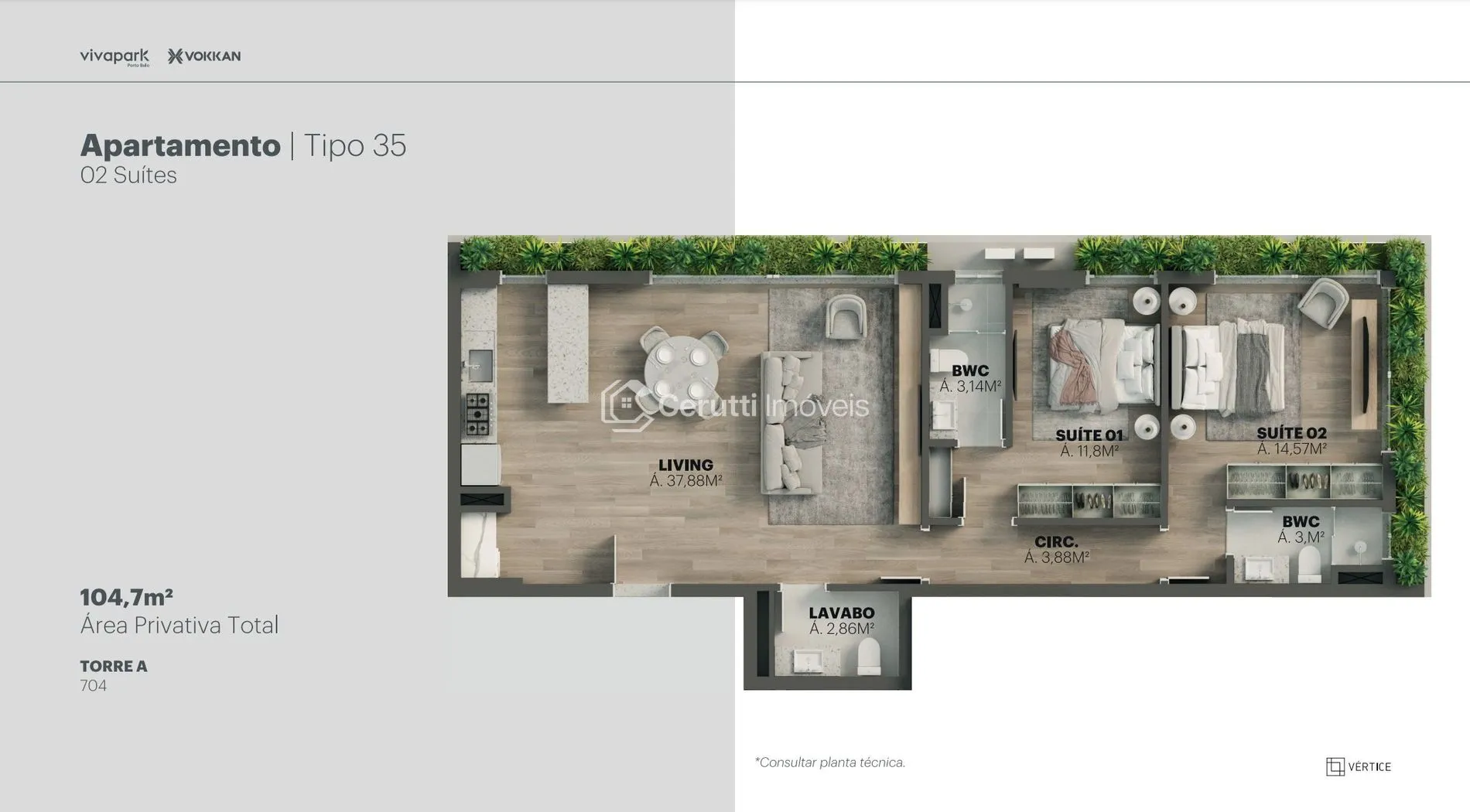Click the 104,7m² total area text
The height and width of the screenshot is (812, 1470).
[127, 597]
